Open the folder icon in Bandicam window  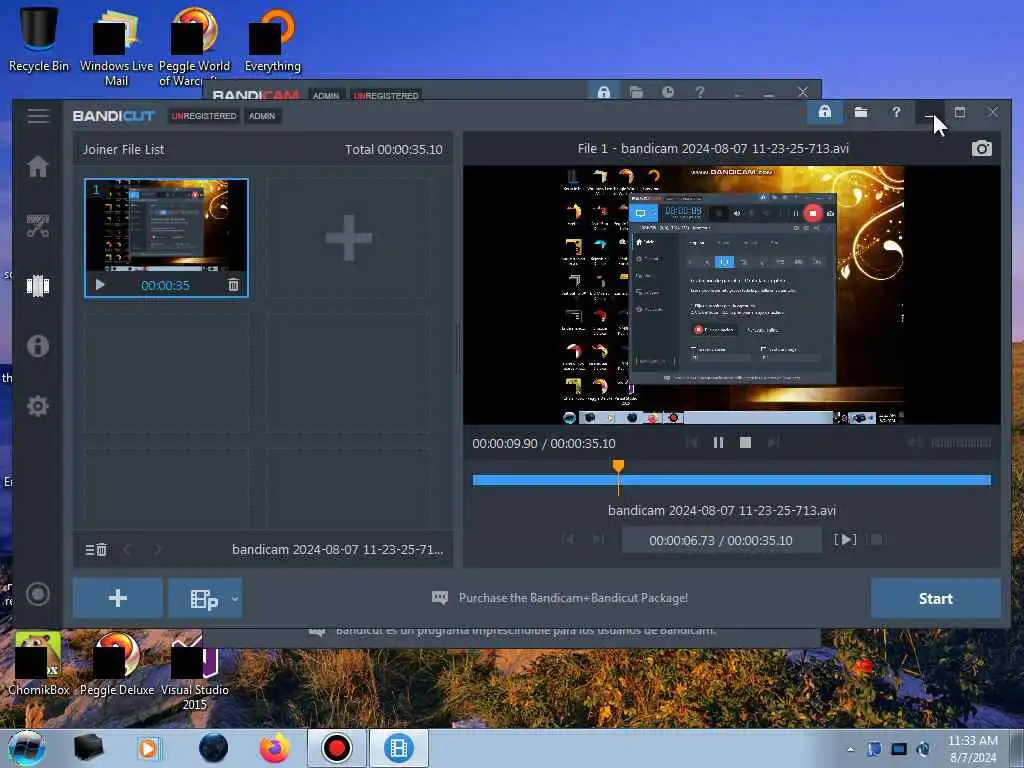pyautogui.click(x=636, y=92)
